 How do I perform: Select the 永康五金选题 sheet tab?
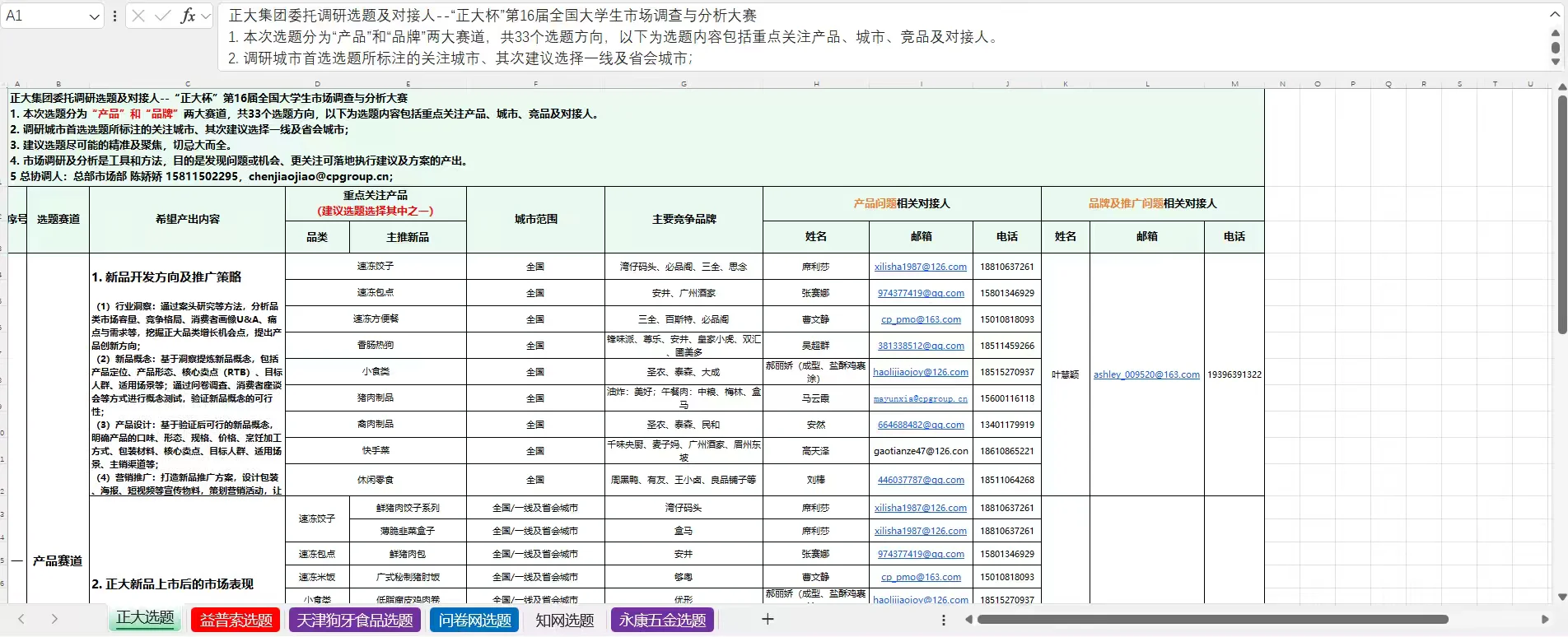663,620
